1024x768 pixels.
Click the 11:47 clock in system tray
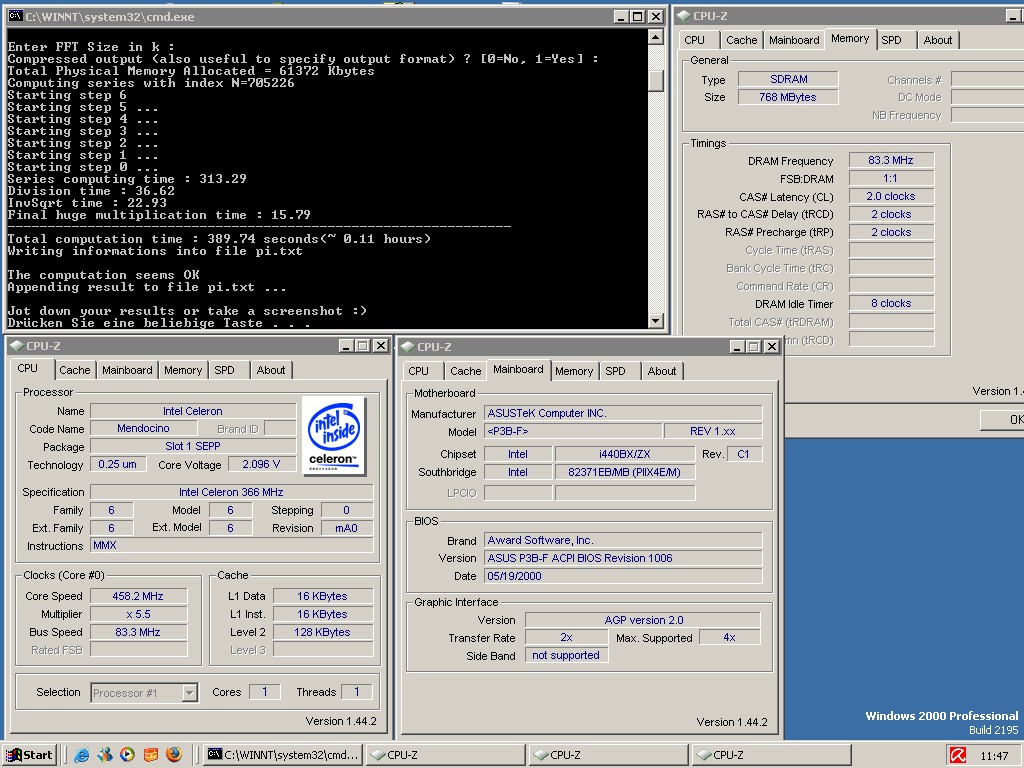(994, 756)
